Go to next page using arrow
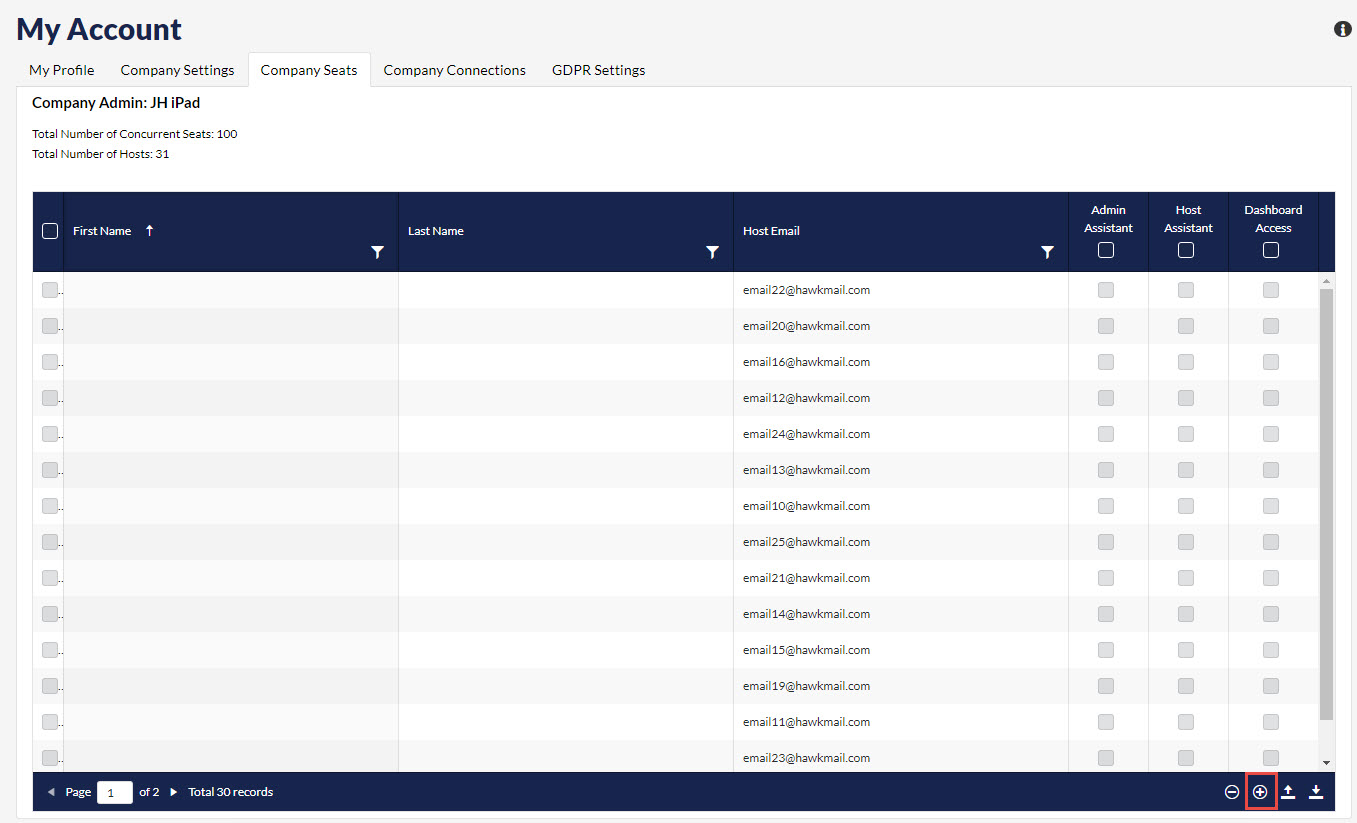Image resolution: width=1357 pixels, height=823 pixels. pos(174,792)
